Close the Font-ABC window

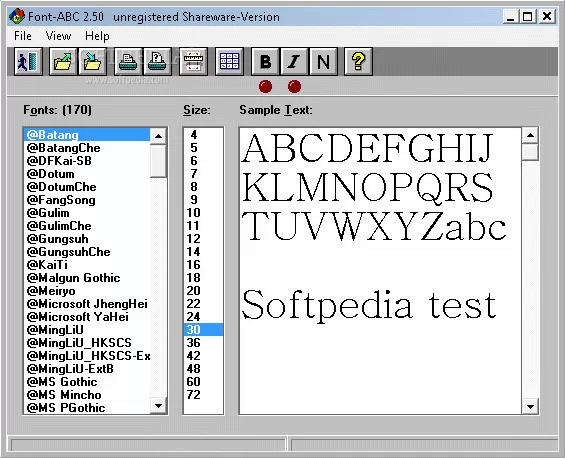point(547,17)
